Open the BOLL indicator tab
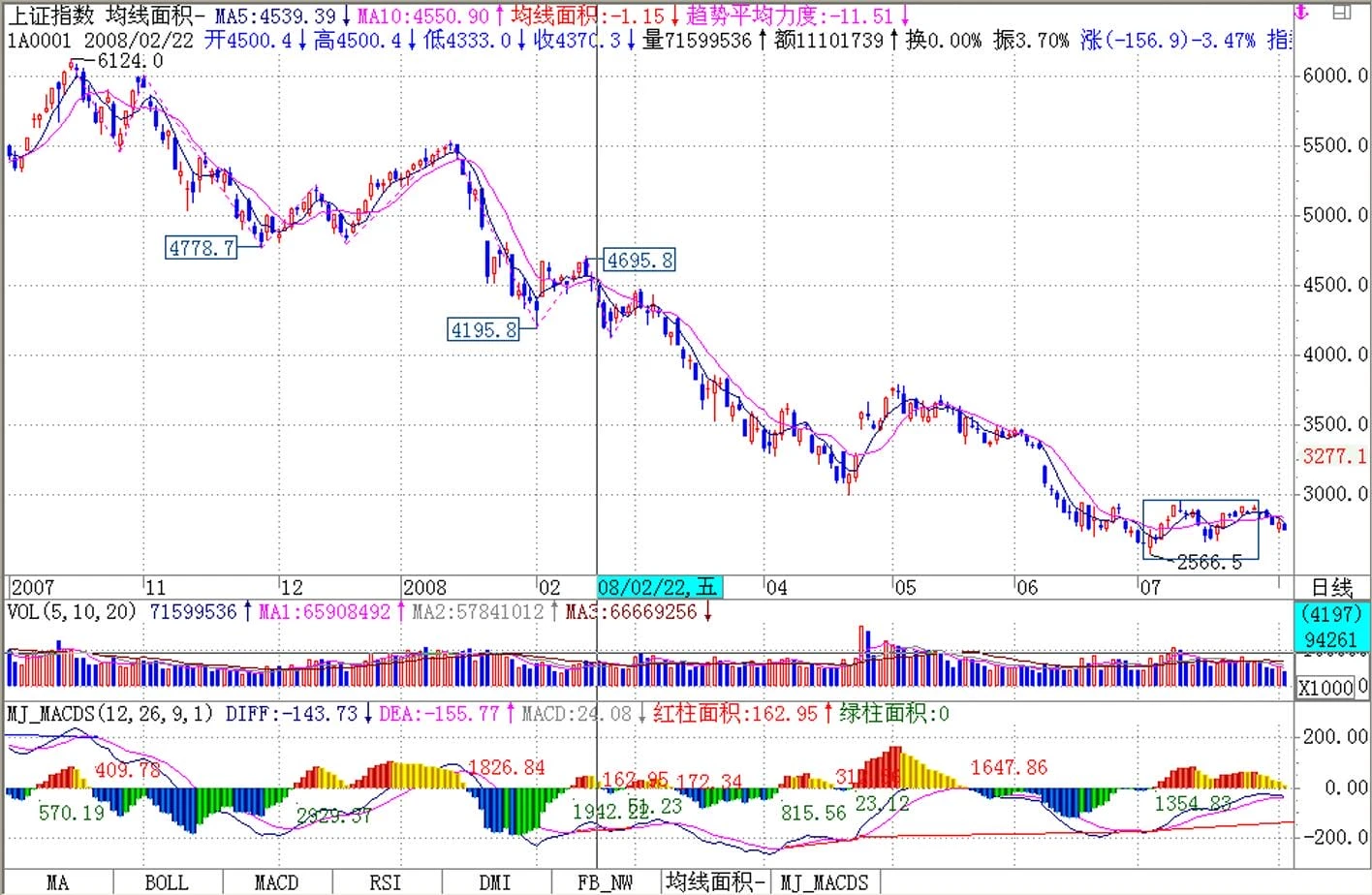 click(x=167, y=882)
